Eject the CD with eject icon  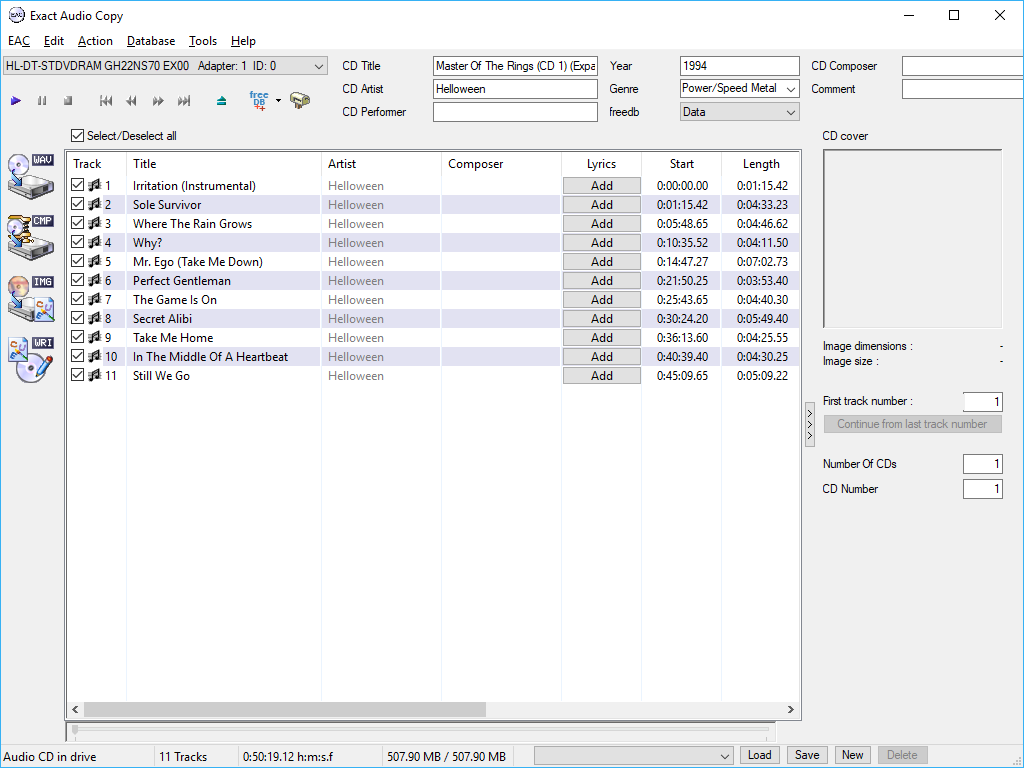tap(221, 101)
